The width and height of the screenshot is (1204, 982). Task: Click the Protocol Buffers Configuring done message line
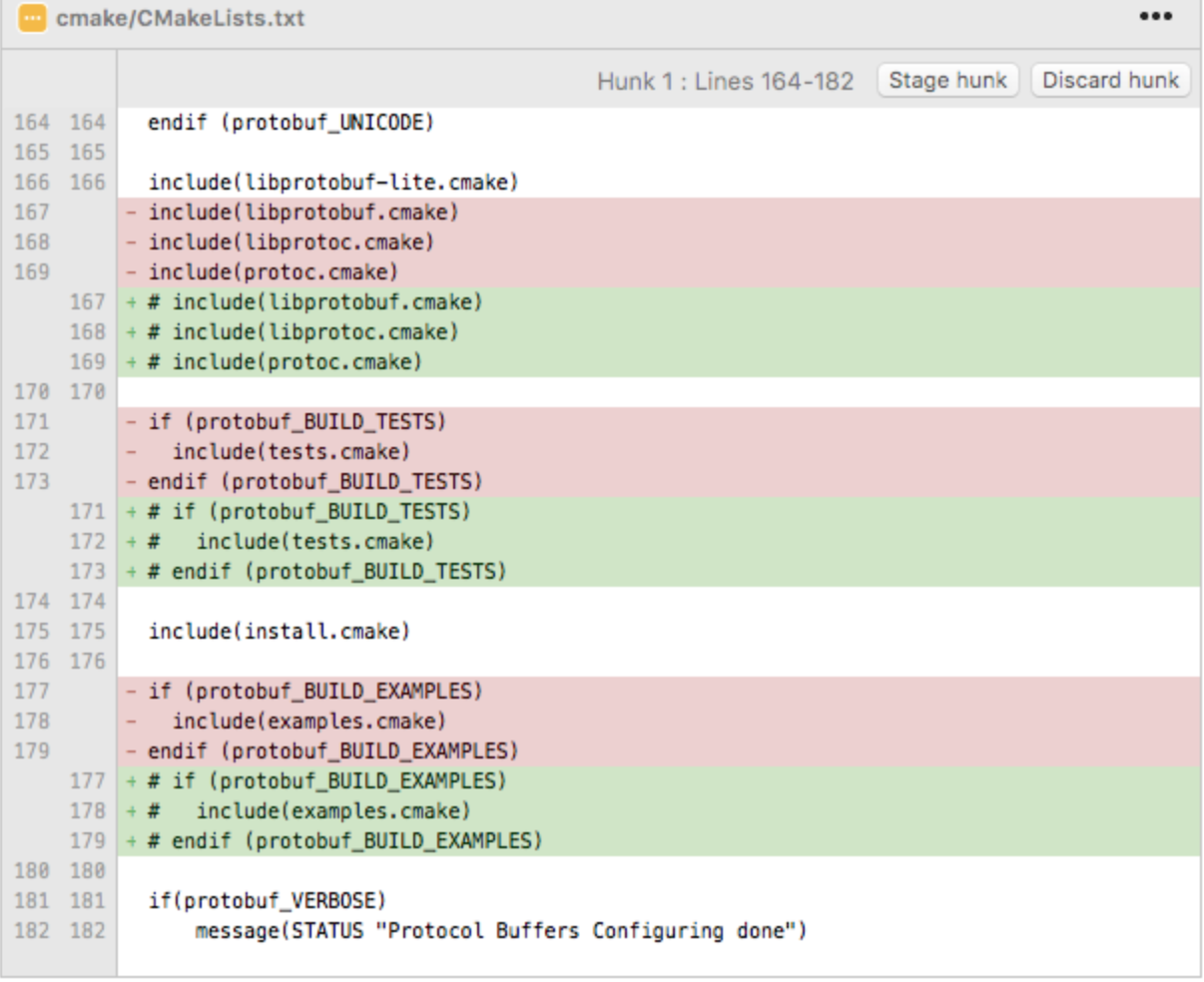point(500,930)
